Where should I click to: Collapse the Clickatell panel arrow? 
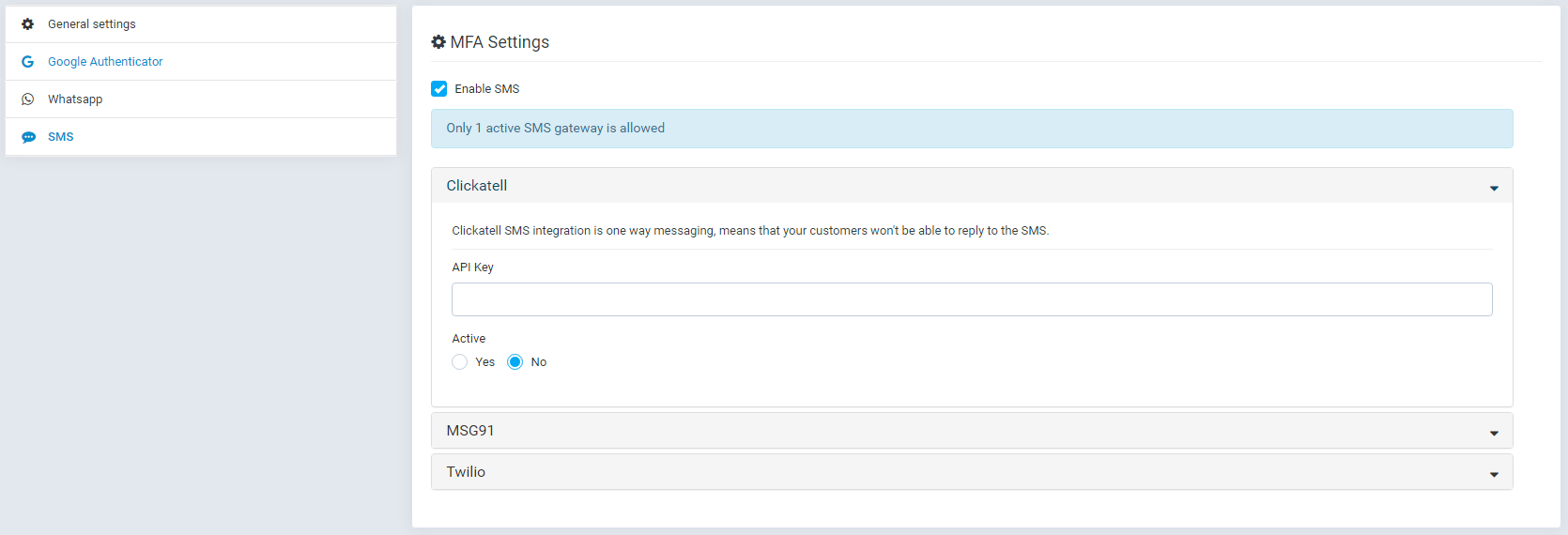pos(1494,189)
